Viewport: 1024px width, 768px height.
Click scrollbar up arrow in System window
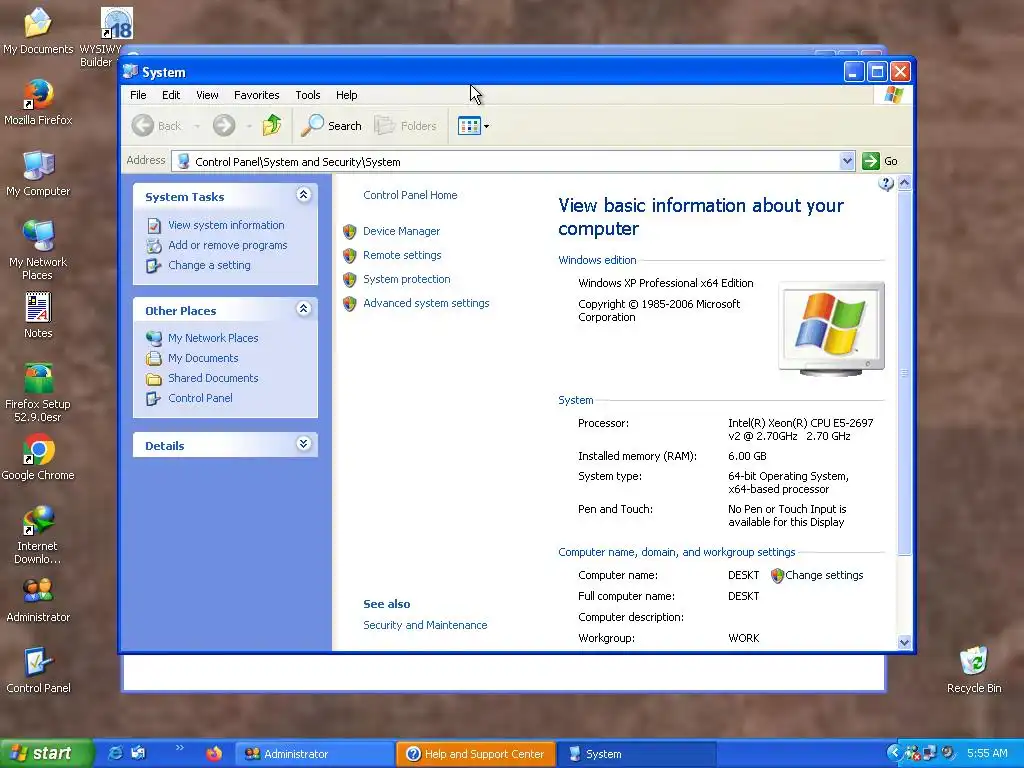pyautogui.click(x=904, y=183)
